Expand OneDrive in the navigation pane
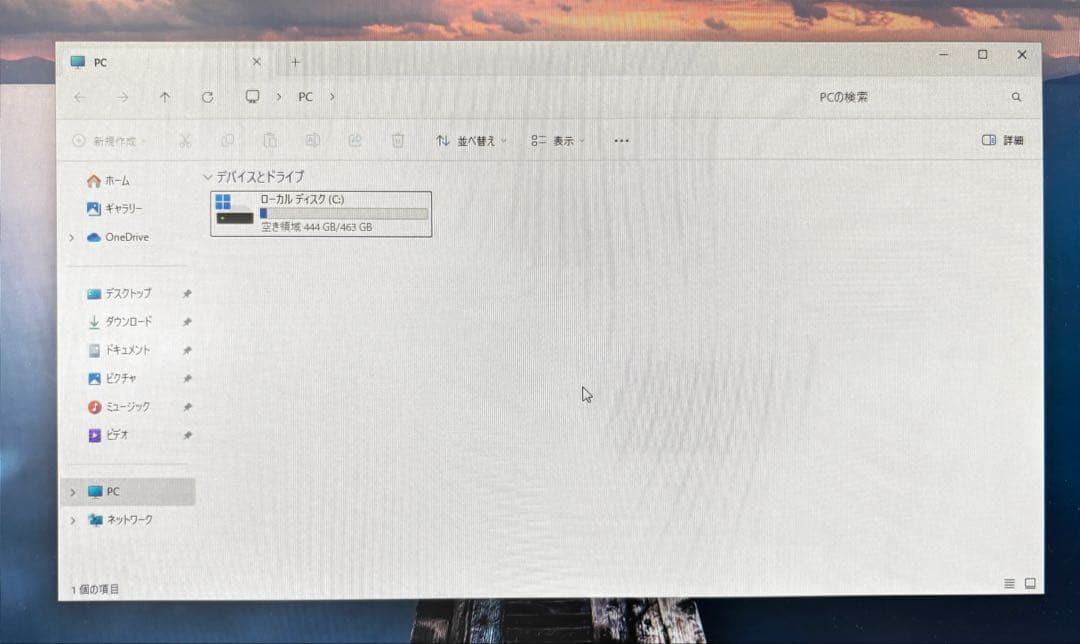 coord(72,237)
